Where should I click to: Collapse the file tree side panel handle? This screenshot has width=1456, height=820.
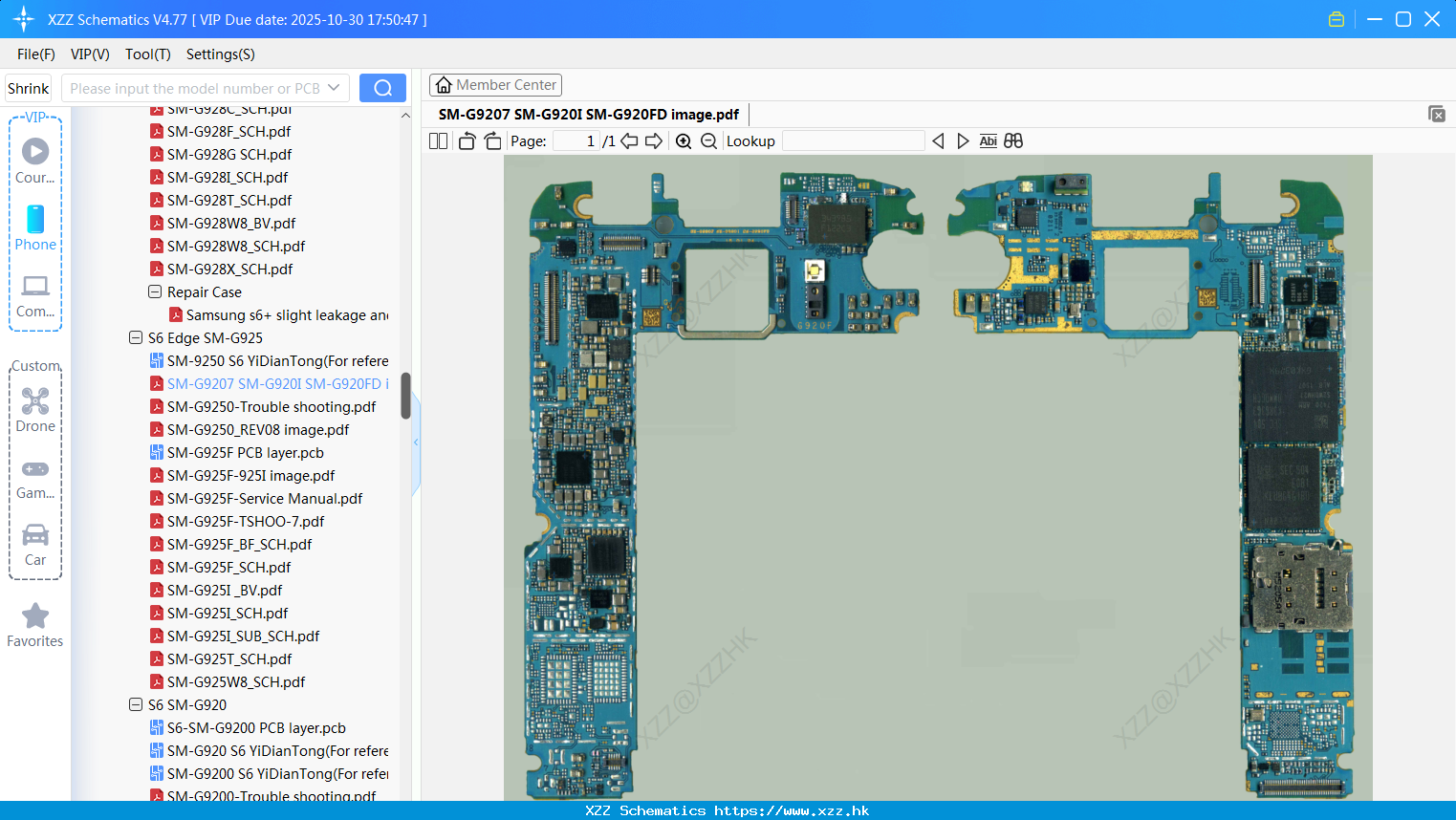[x=416, y=442]
